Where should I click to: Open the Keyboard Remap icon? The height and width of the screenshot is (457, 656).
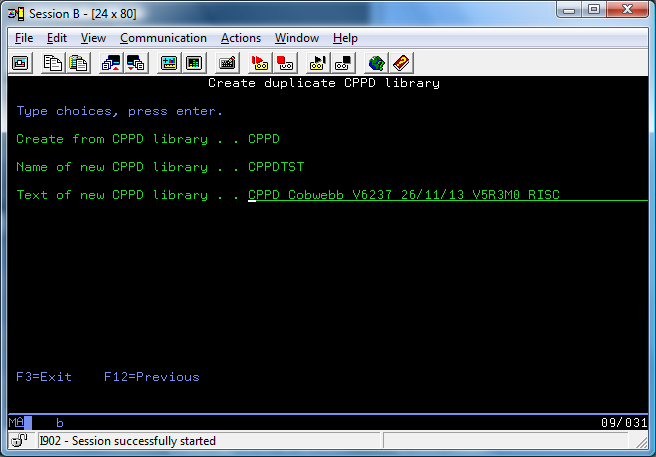227,63
